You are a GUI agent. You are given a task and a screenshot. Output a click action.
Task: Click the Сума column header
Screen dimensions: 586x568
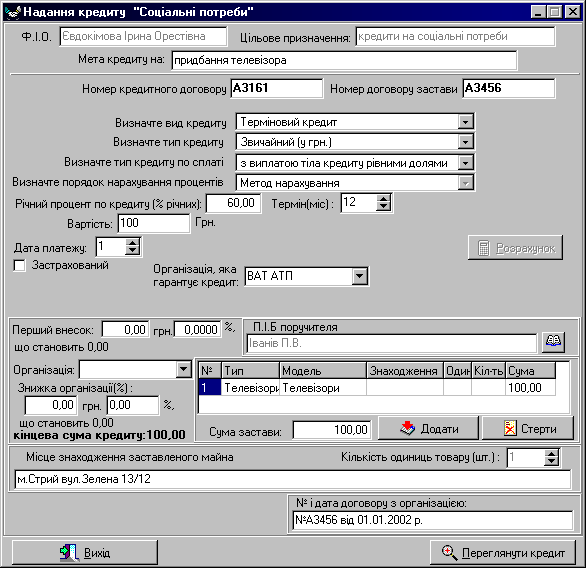pyautogui.click(x=530, y=371)
